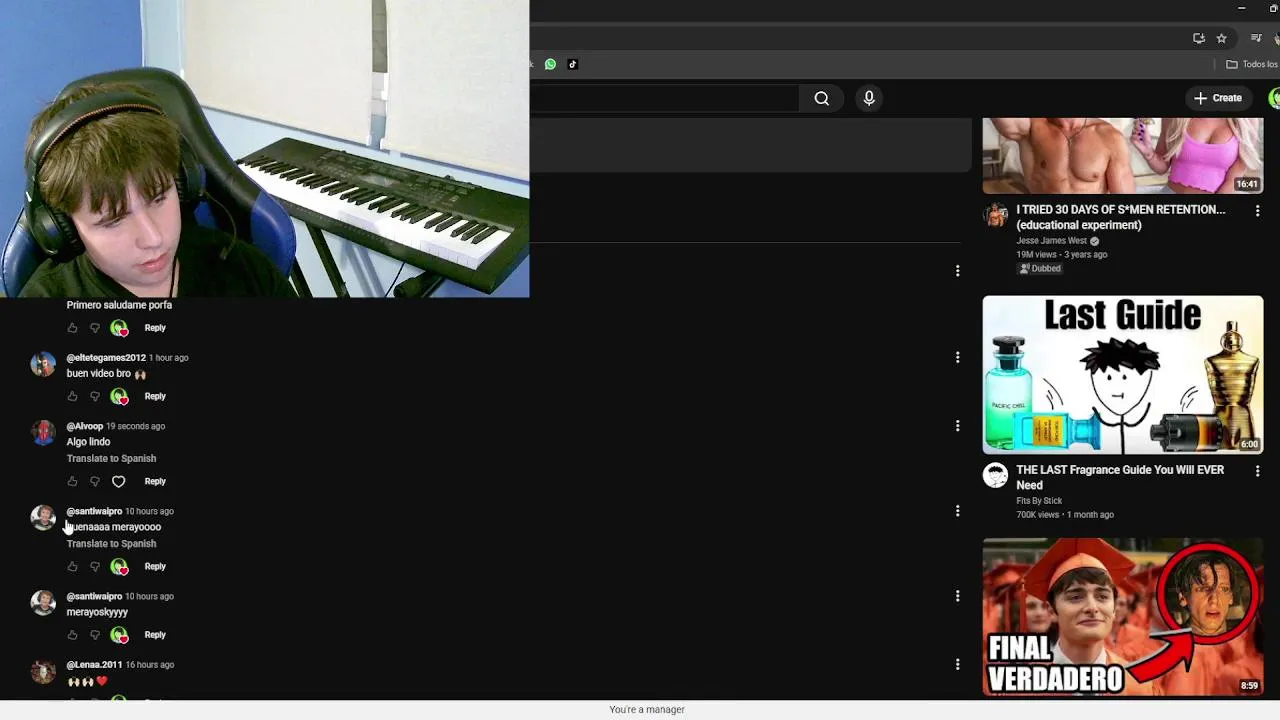Dislike the 'buenaaaa merayoooo' comment
This screenshot has width=1280, height=720.
coord(95,566)
